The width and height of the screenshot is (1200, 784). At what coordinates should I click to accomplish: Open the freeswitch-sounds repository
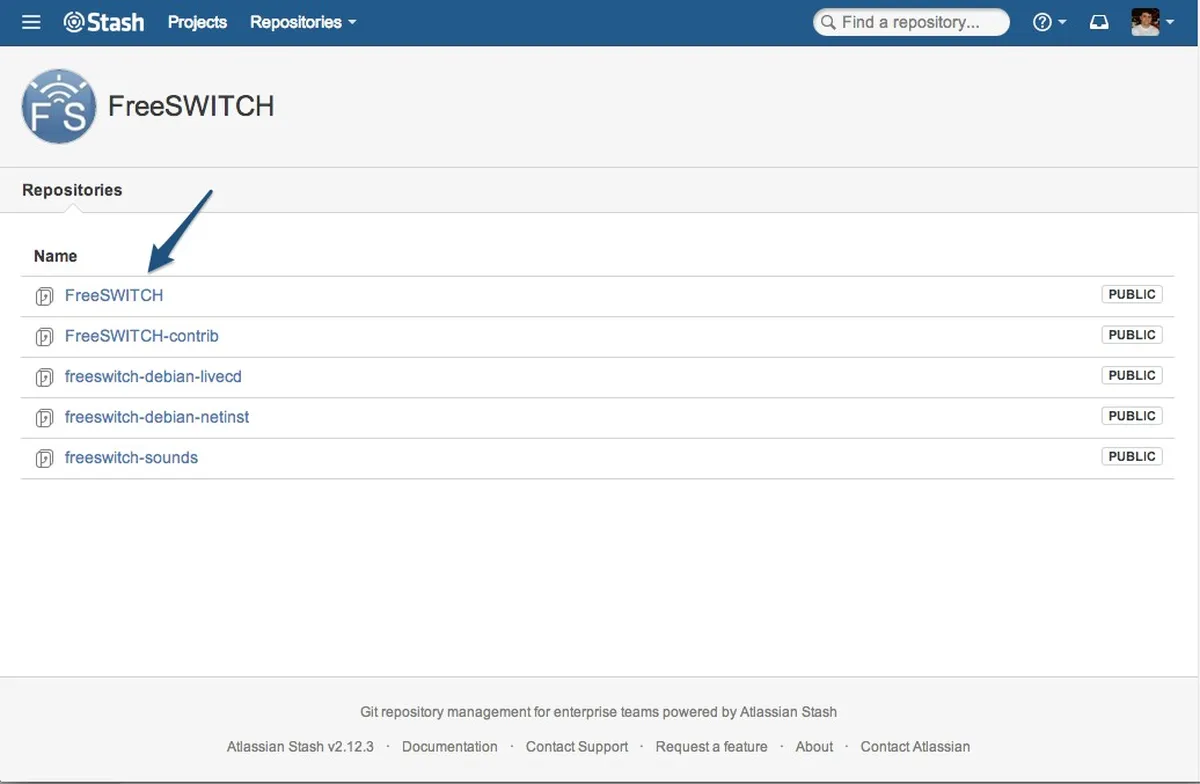coord(131,458)
